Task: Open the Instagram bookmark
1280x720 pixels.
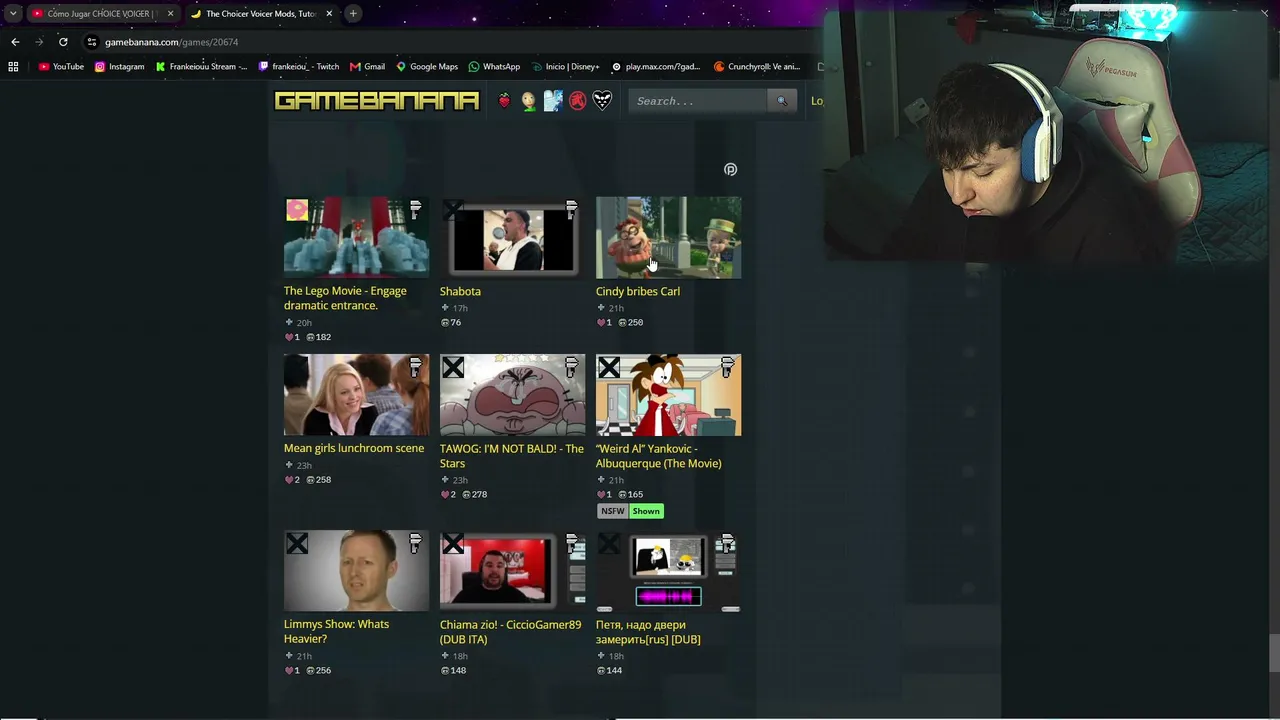Action: point(120,67)
